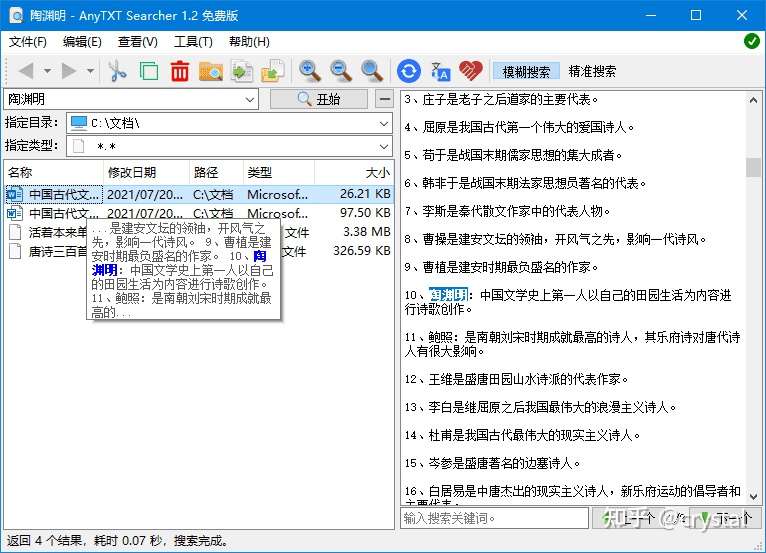Click the 下一个 next match button
766x553 pixels.
pyautogui.click(x=725, y=518)
